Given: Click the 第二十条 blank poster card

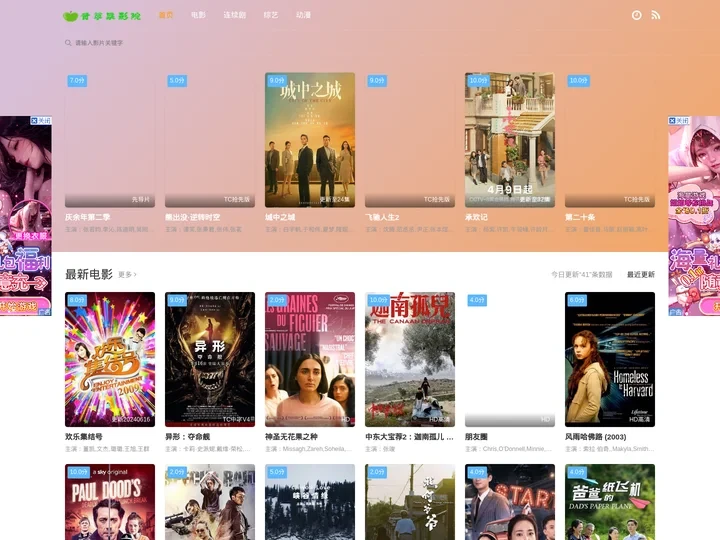Looking at the screenshot, I should (x=610, y=140).
